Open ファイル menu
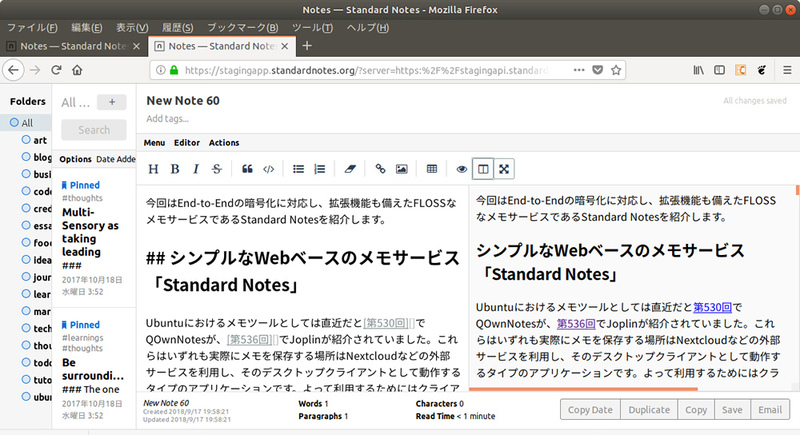 [32, 28]
